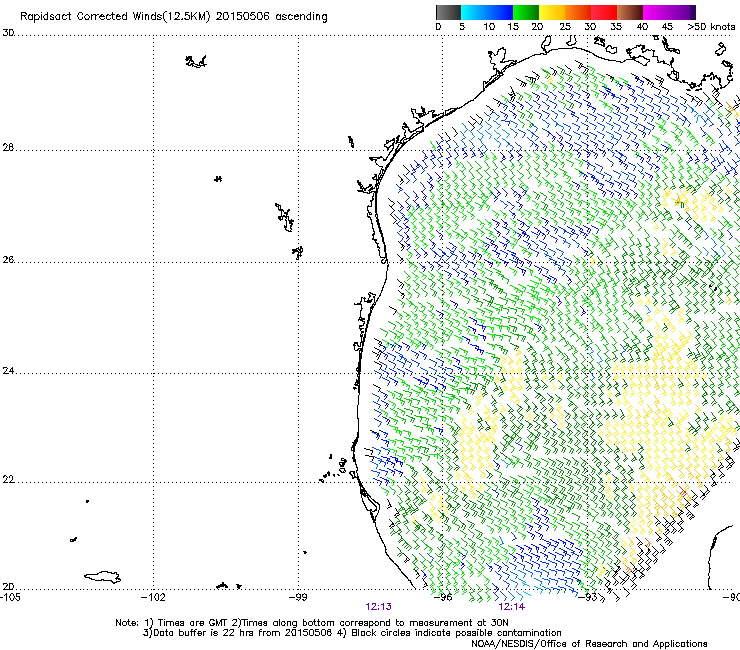Click the '>50 knots' legend label
740x650 pixels.
point(711,27)
